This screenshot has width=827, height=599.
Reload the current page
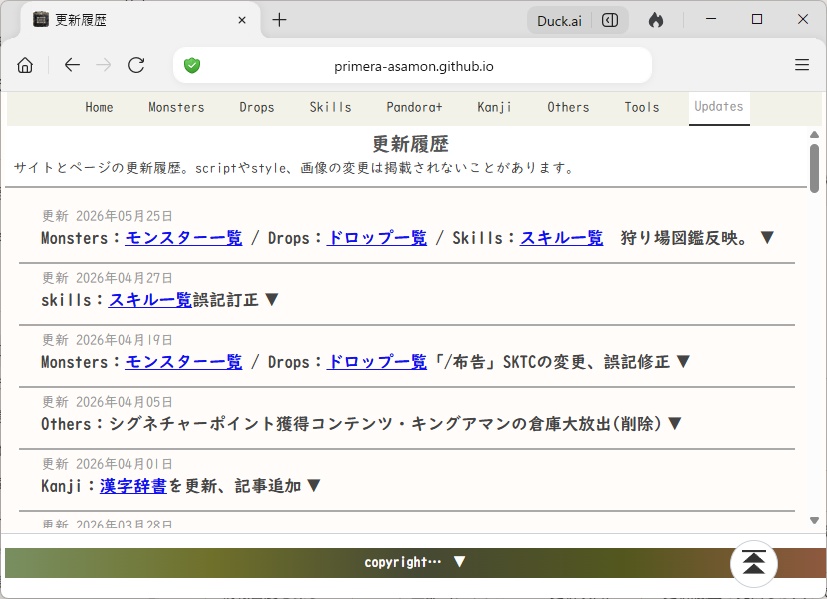[x=136, y=65]
